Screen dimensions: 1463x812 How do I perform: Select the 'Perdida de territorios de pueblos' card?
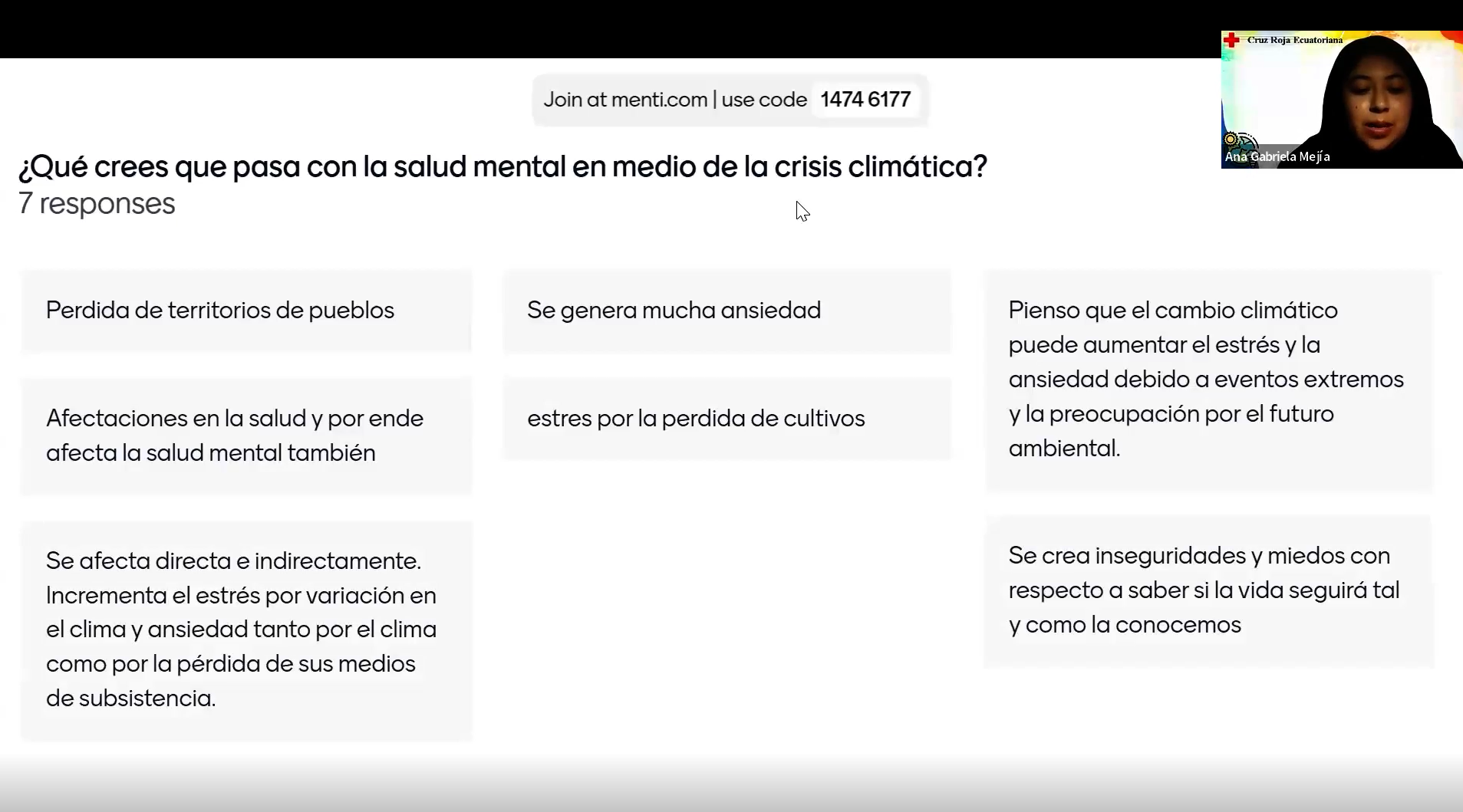click(246, 311)
